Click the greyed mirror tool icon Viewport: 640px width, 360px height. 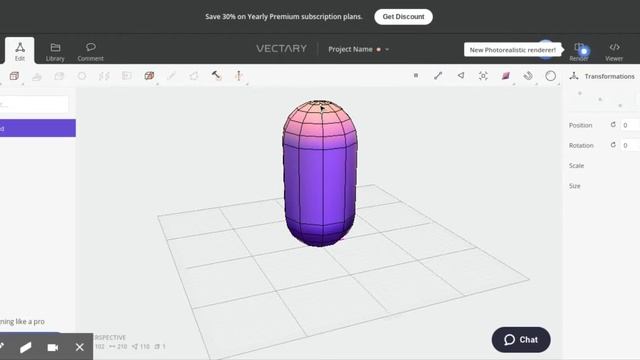(104, 76)
